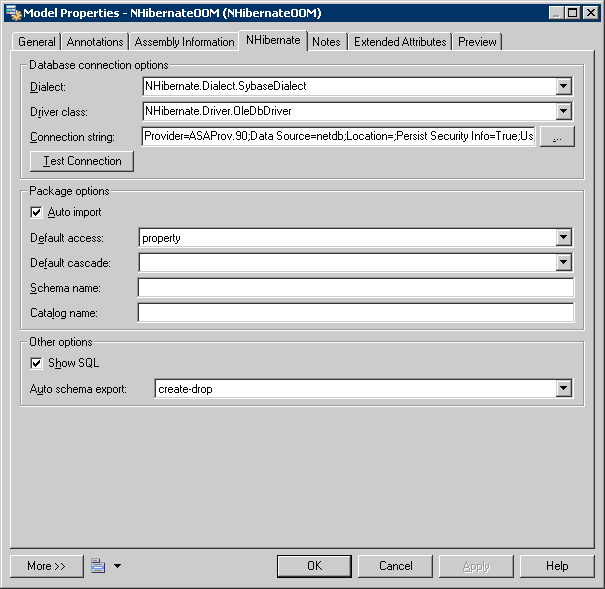
Task: Focus the Schema name field
Action: click(356, 288)
